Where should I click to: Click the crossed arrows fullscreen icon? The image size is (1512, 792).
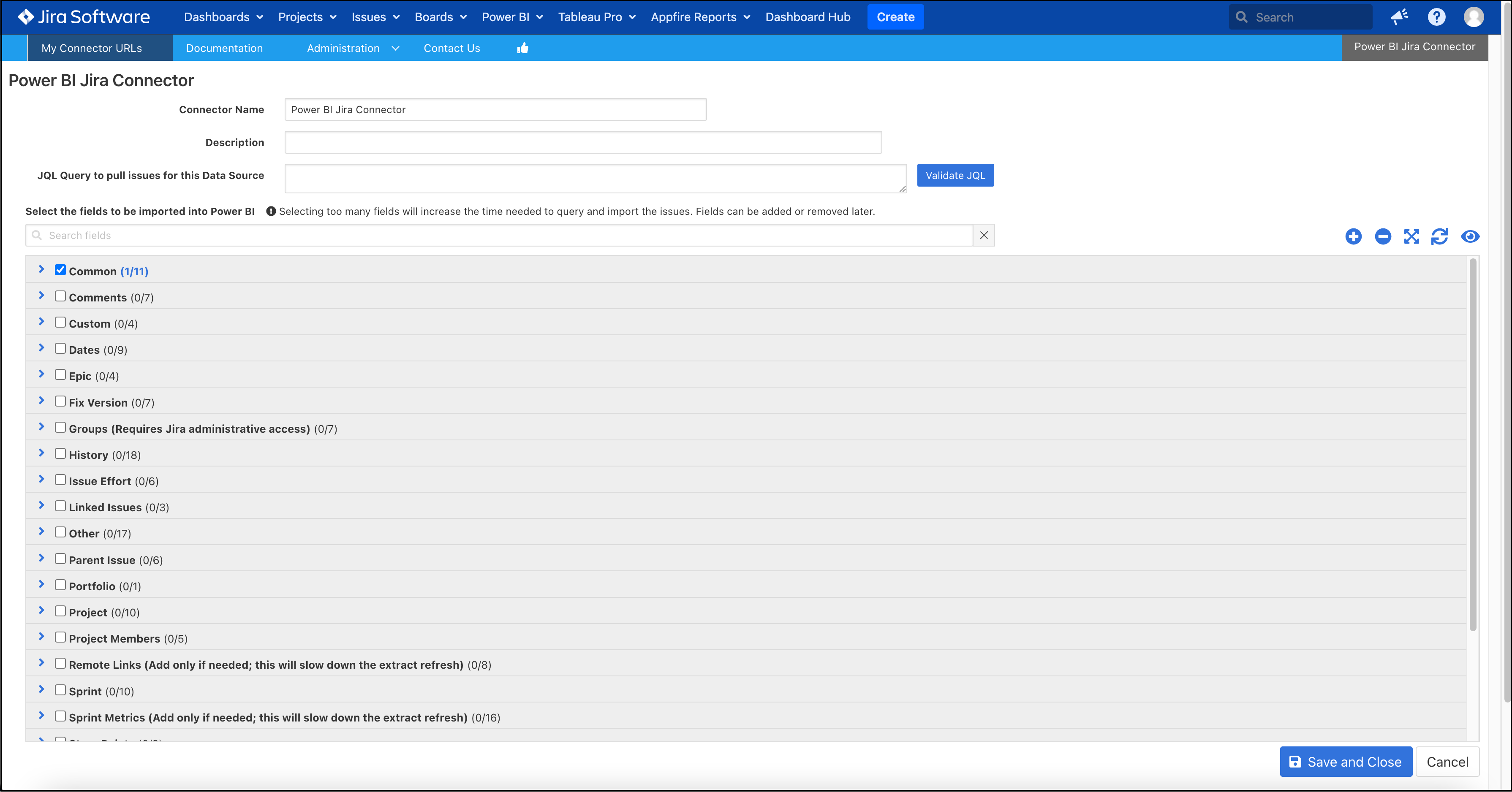tap(1411, 236)
